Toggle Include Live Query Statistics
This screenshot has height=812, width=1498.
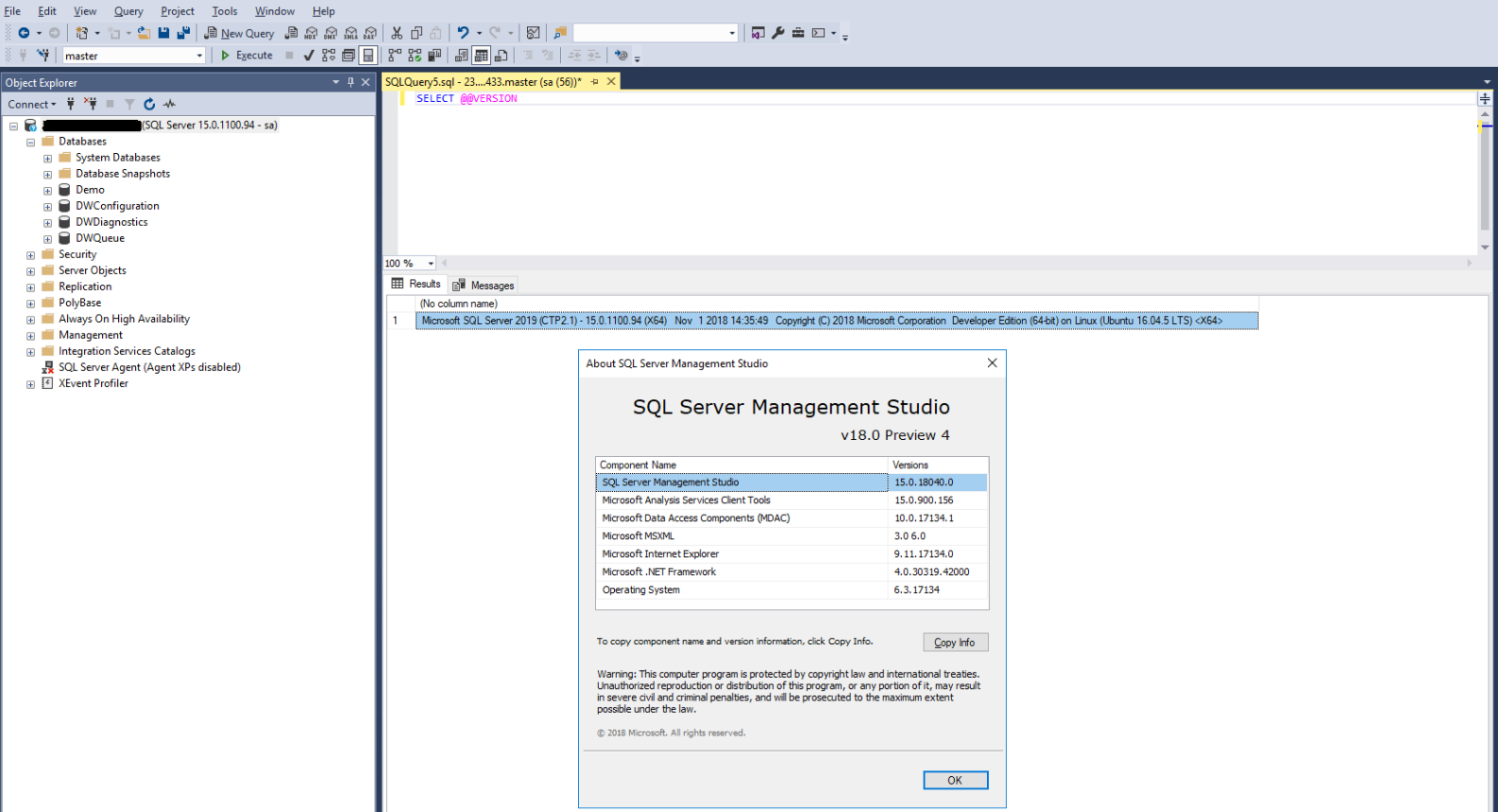coord(415,56)
